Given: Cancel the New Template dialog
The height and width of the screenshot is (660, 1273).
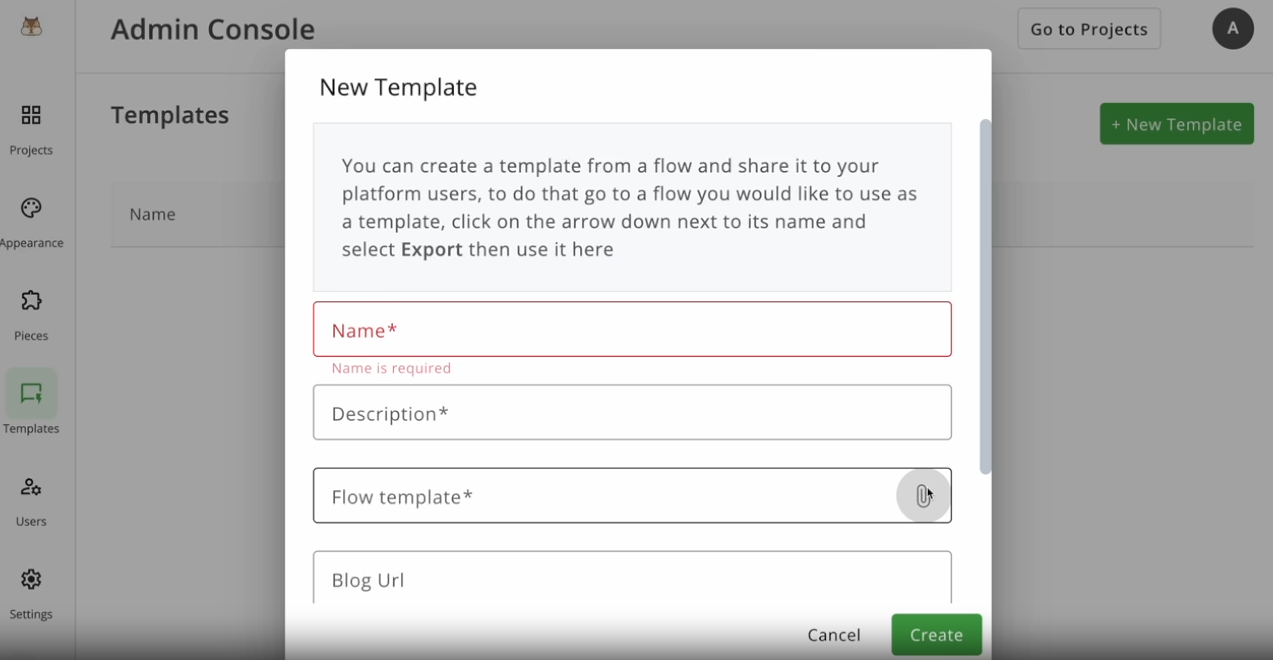Looking at the screenshot, I should pos(834,635).
